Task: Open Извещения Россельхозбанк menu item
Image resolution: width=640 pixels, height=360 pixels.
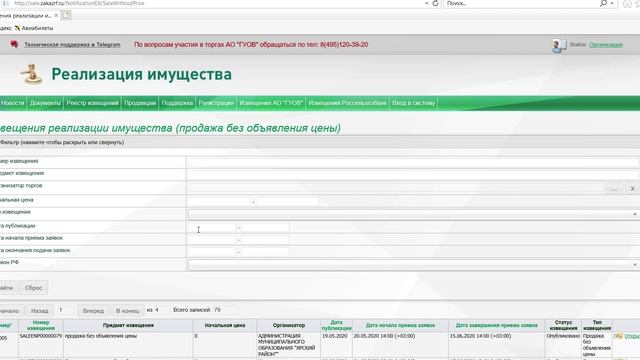Action: (347, 103)
